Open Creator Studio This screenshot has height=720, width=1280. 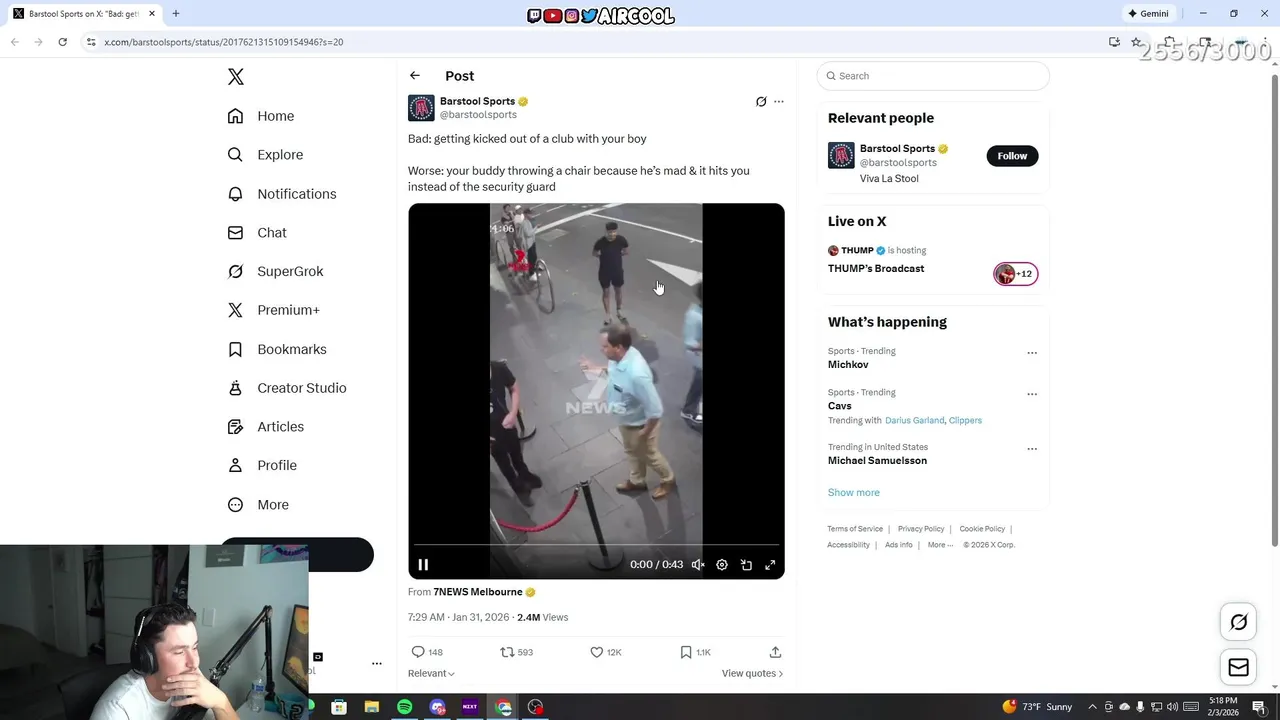[287, 388]
